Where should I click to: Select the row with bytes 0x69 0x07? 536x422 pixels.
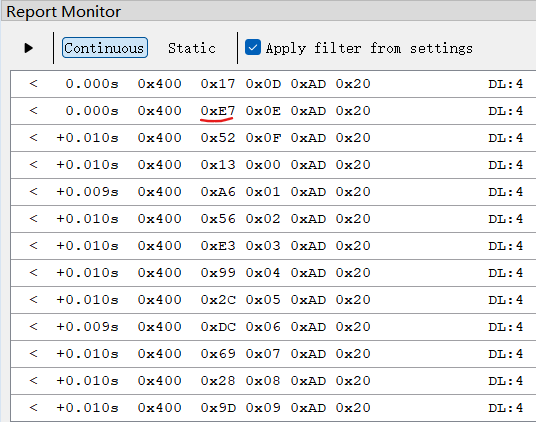(x=273, y=354)
